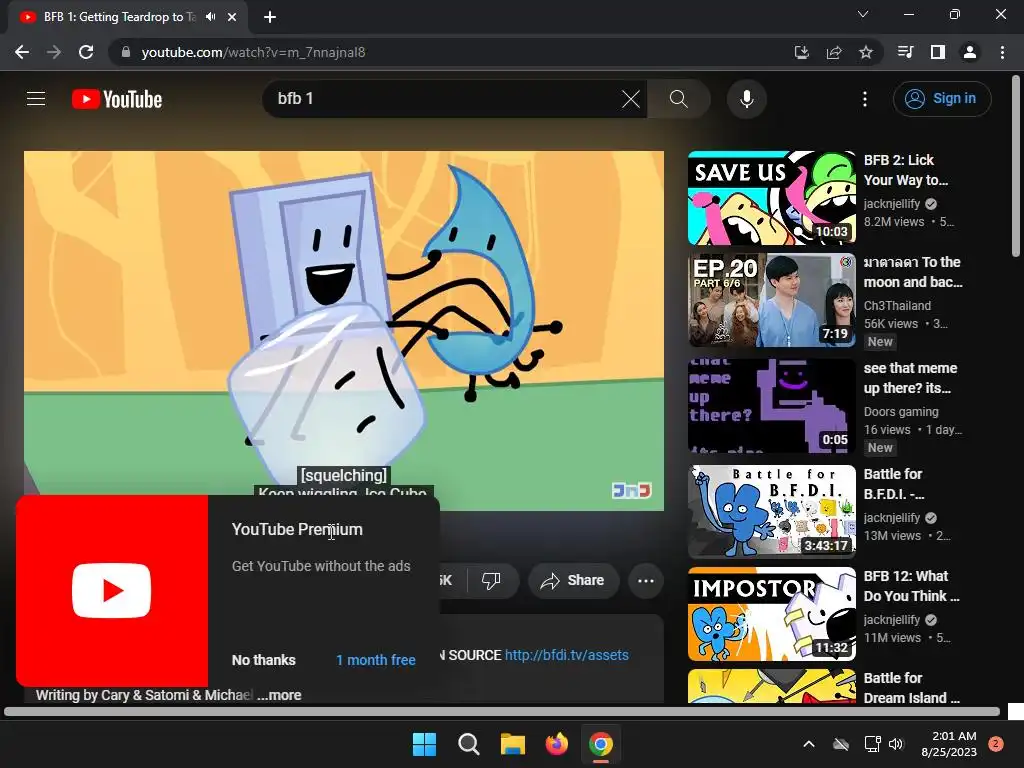The height and width of the screenshot is (768, 1024).
Task: Install app icon in address bar
Action: (x=801, y=52)
